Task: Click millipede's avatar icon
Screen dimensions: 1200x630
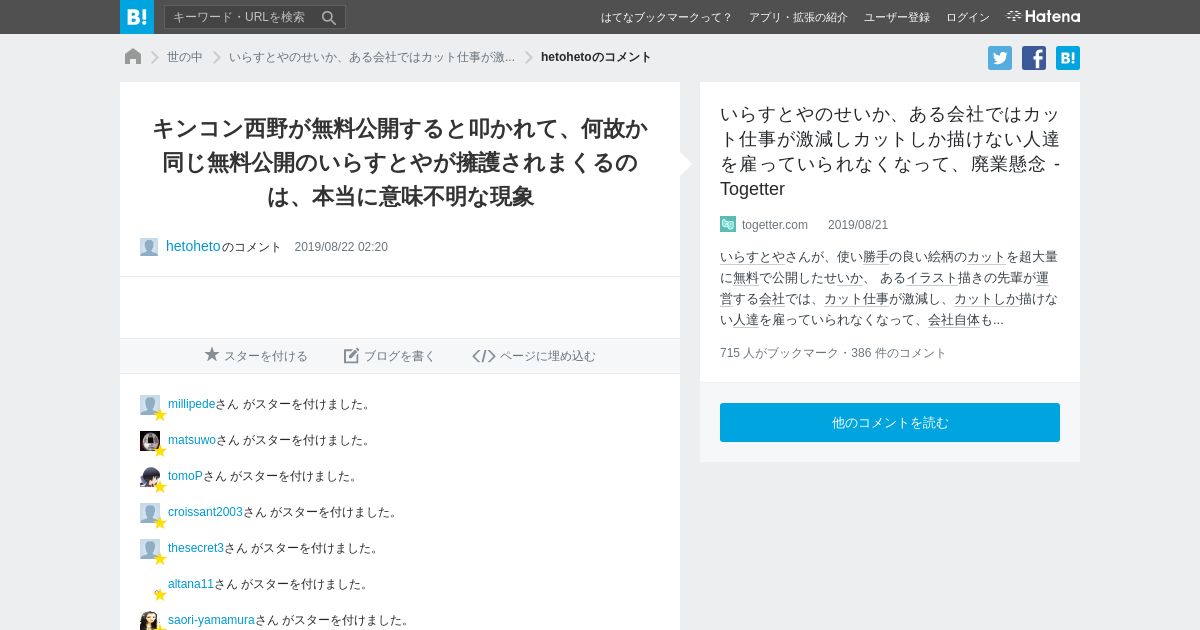Action: (150, 405)
